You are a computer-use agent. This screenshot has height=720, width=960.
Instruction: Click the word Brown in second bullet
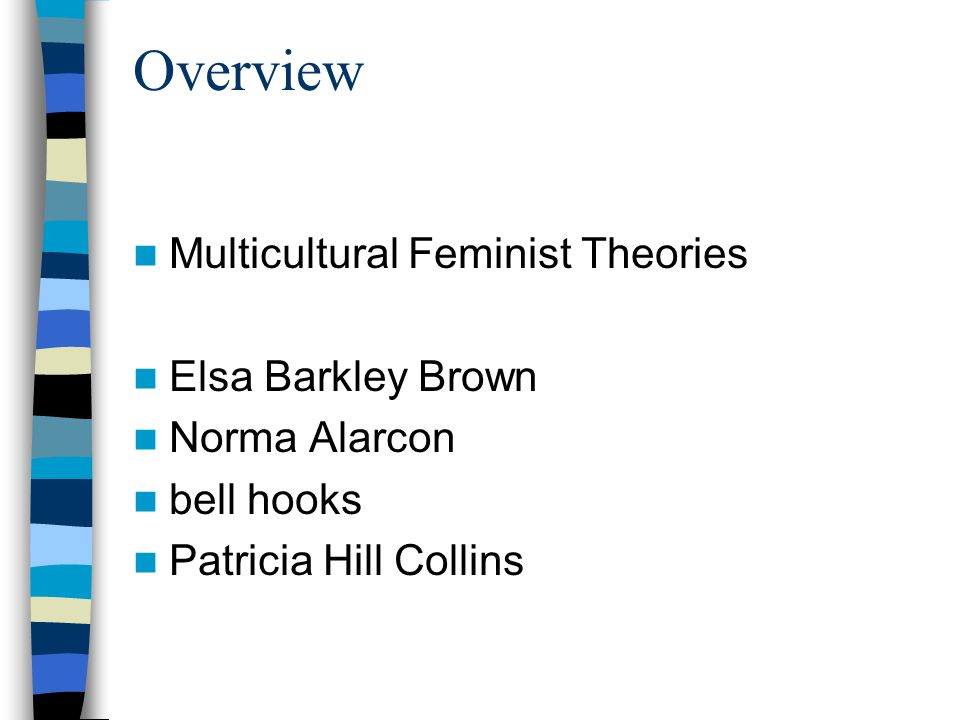pos(477,377)
